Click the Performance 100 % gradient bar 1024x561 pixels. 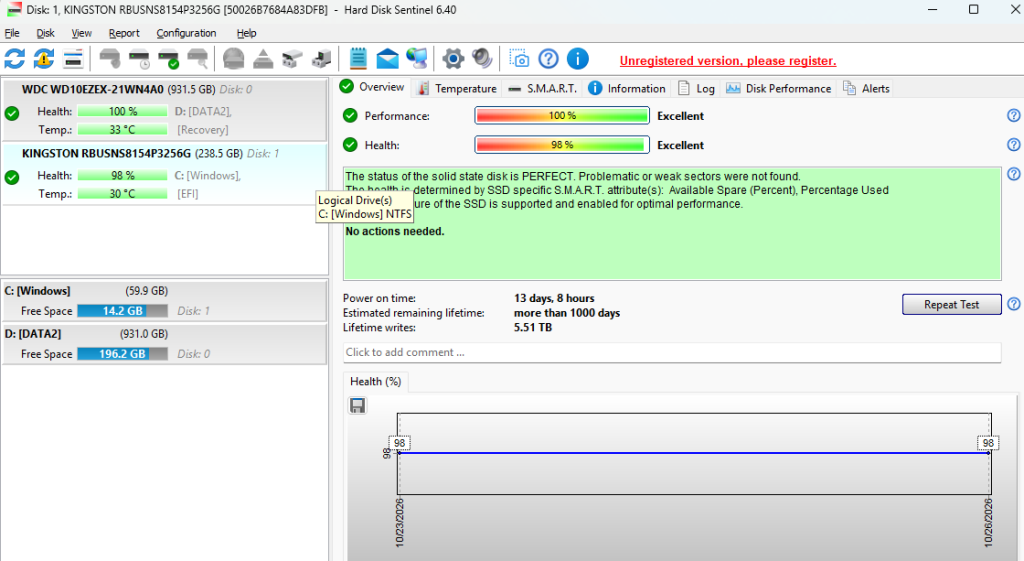(562, 116)
